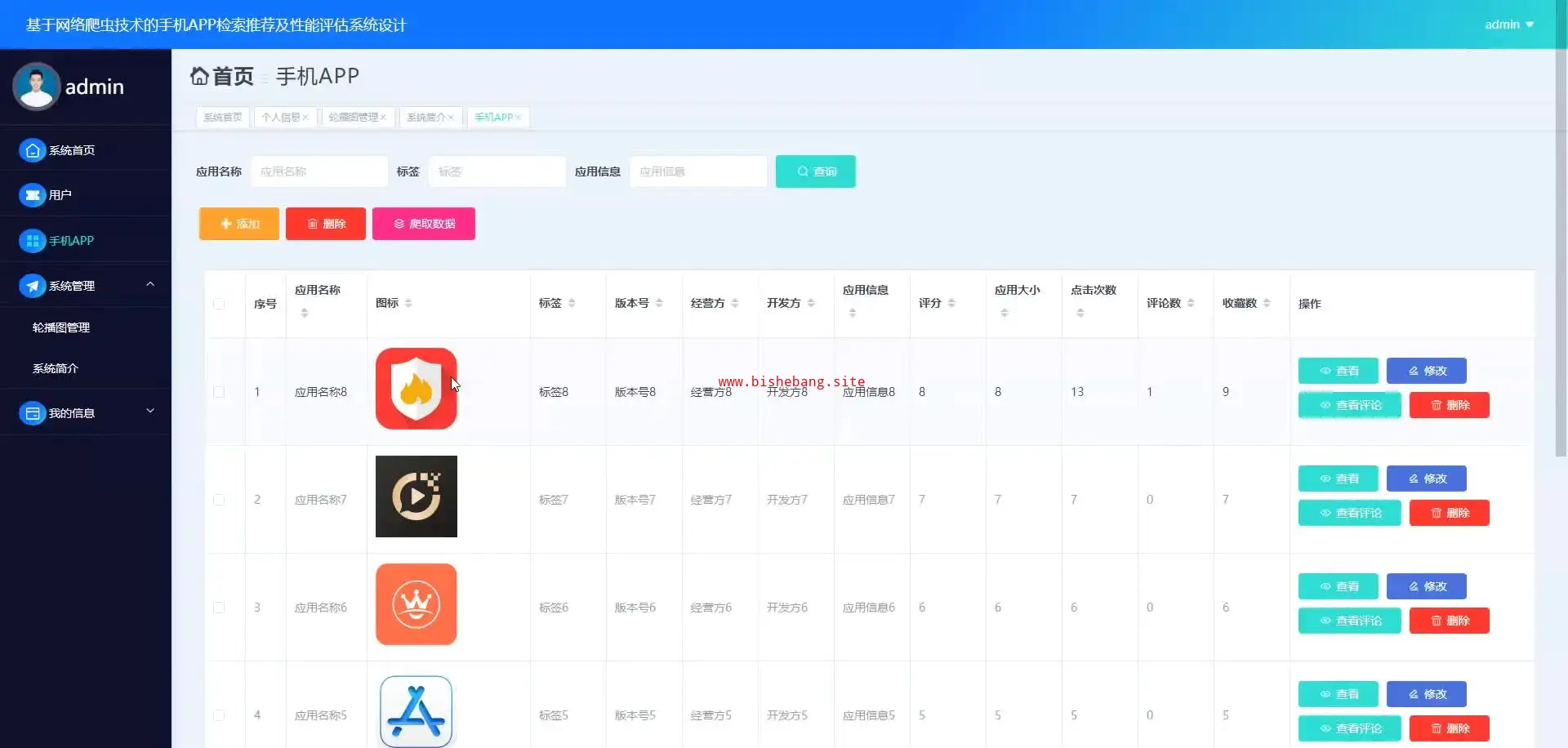
Task: Click 查看评论 for 应用名称5
Action: [1350, 728]
